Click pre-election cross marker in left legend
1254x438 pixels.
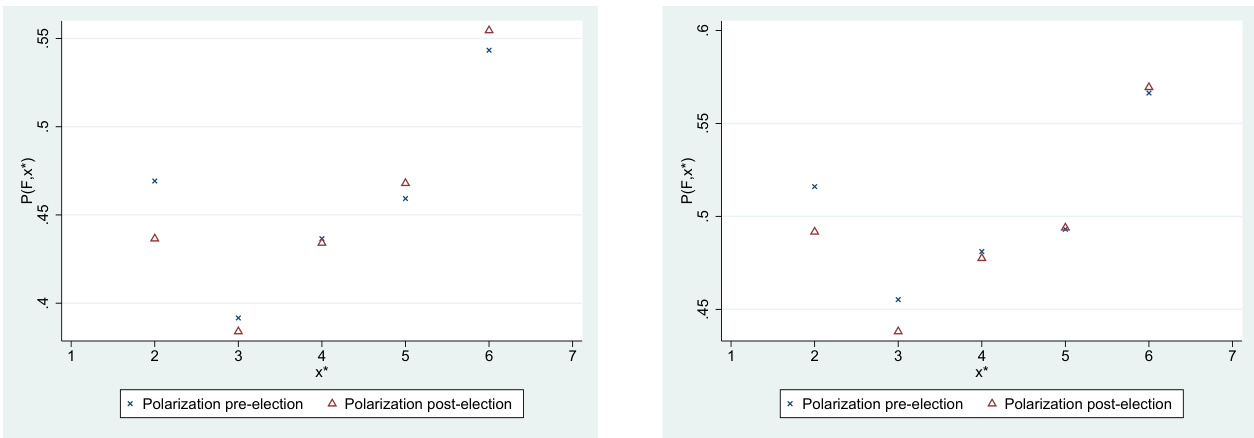(x=130, y=404)
